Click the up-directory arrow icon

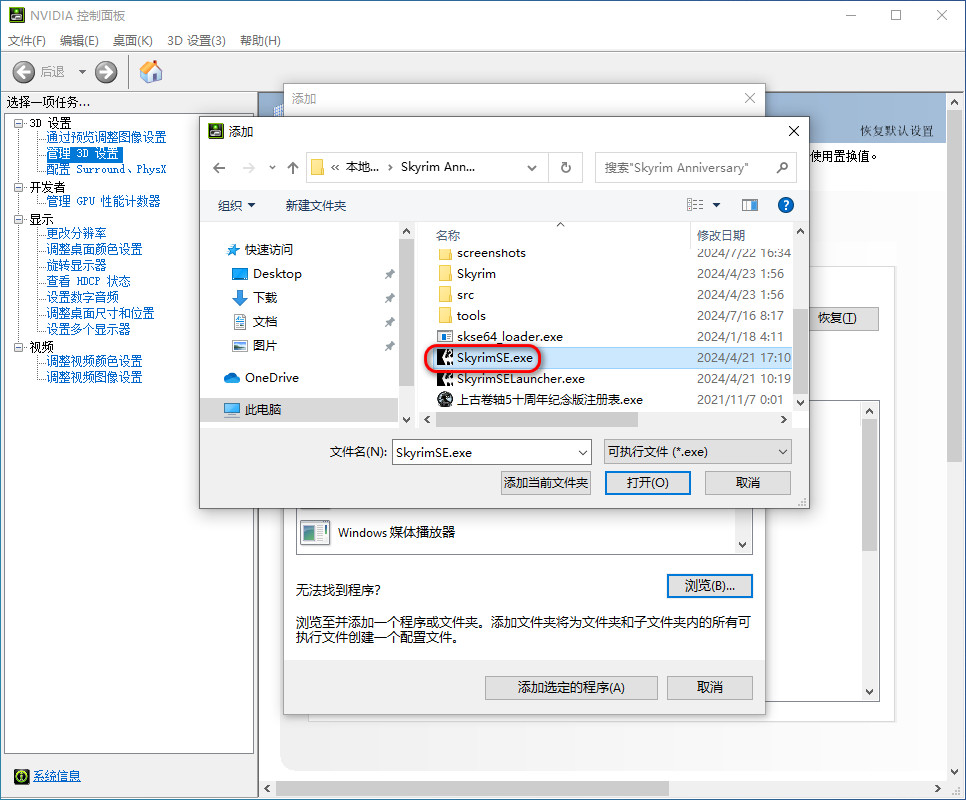(293, 168)
